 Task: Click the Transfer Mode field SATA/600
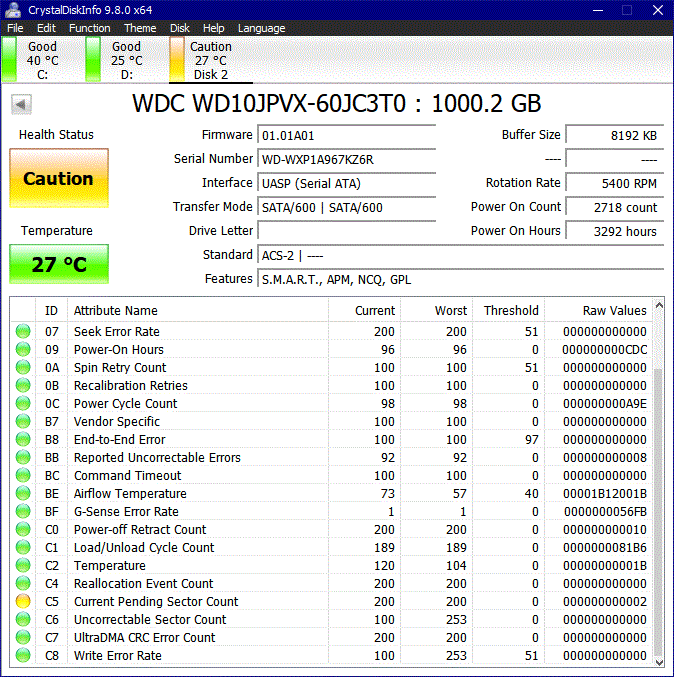click(347, 207)
